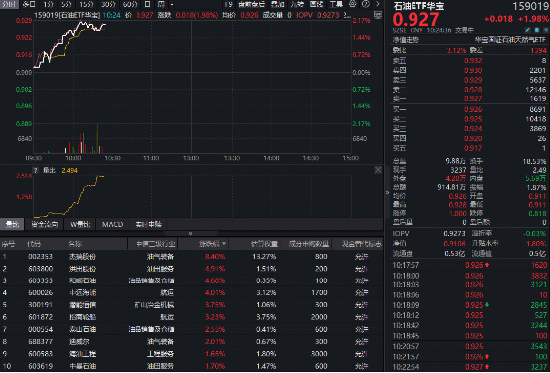This screenshot has height=373, width=550.
Task: Switch to the 60分 period
Action: click(130, 4)
